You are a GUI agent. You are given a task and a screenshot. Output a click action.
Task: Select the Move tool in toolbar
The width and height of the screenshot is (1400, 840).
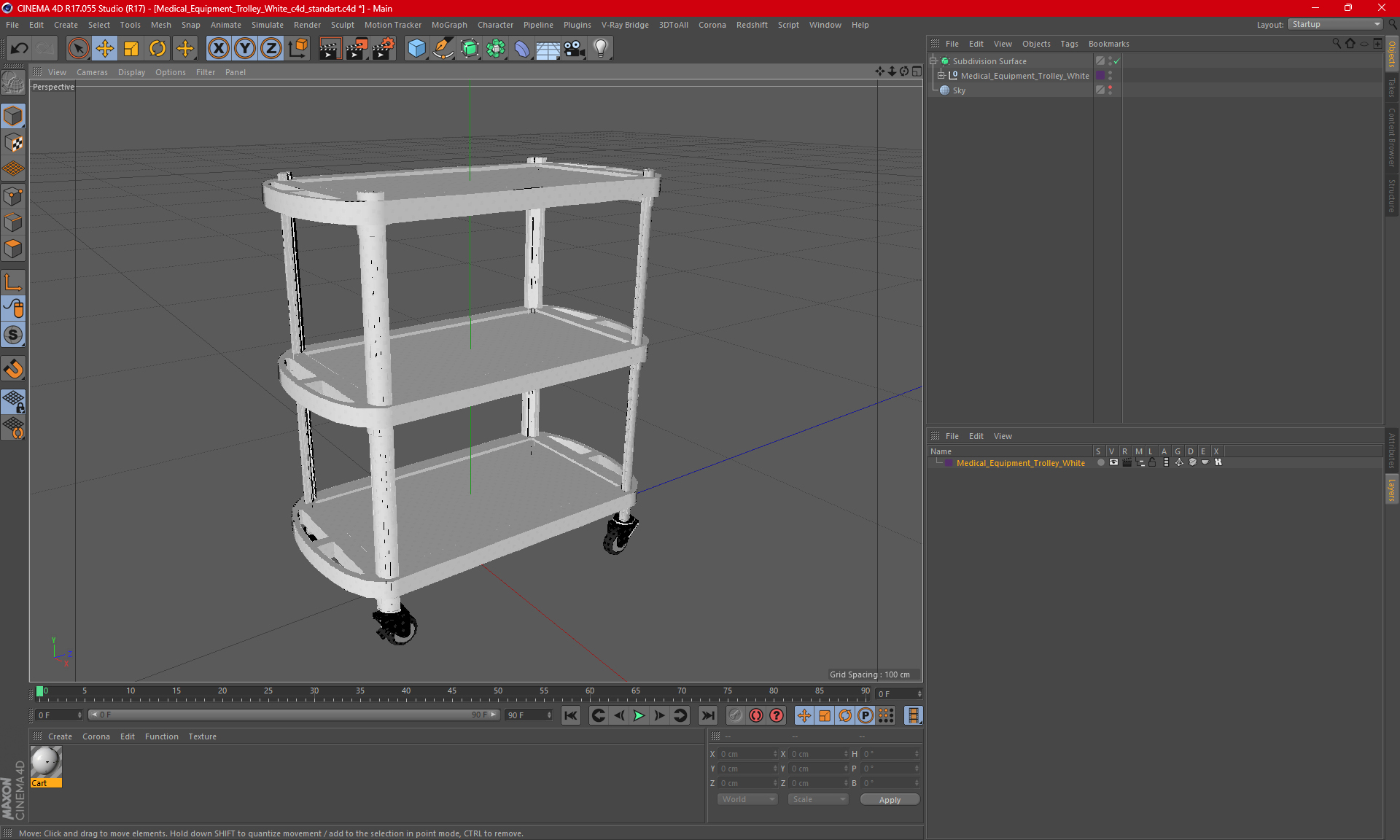coord(105,49)
